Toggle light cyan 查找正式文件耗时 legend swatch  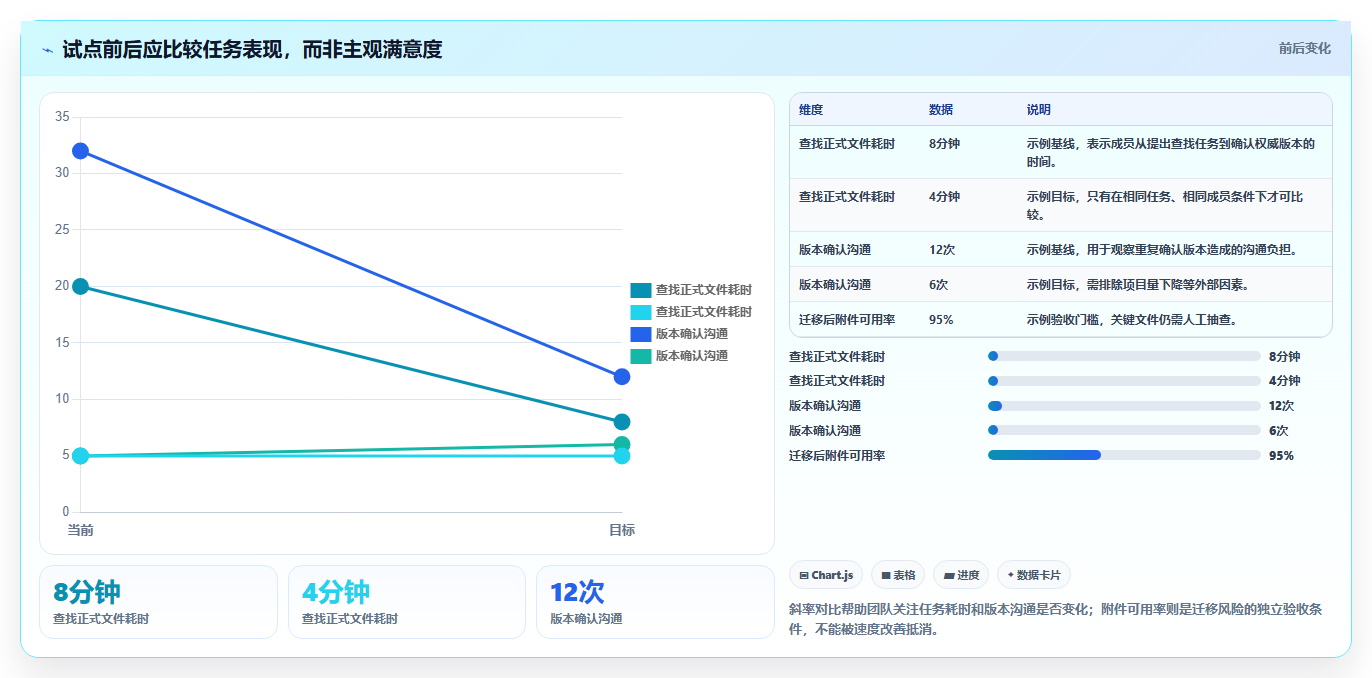(x=640, y=312)
